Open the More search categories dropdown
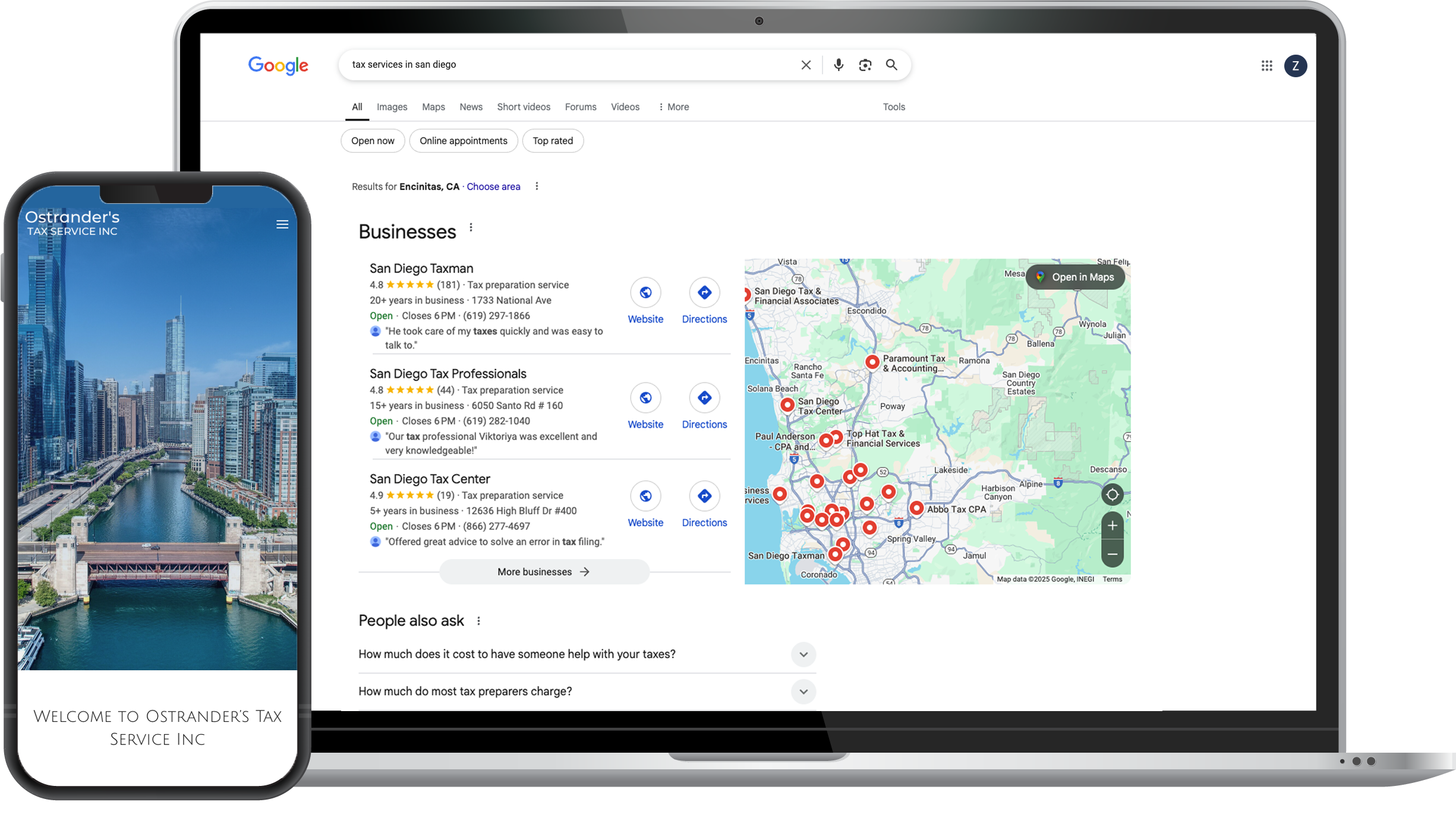Viewport: 1456px width, 840px height. 673,107
